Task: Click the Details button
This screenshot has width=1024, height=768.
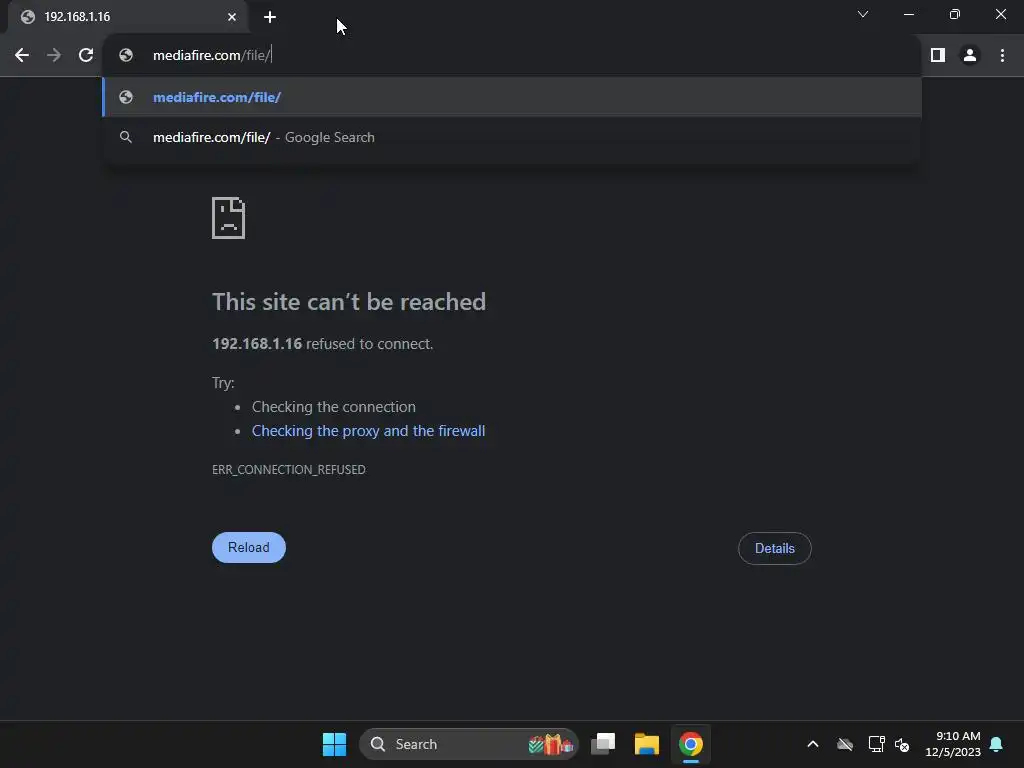Action: coord(775,549)
